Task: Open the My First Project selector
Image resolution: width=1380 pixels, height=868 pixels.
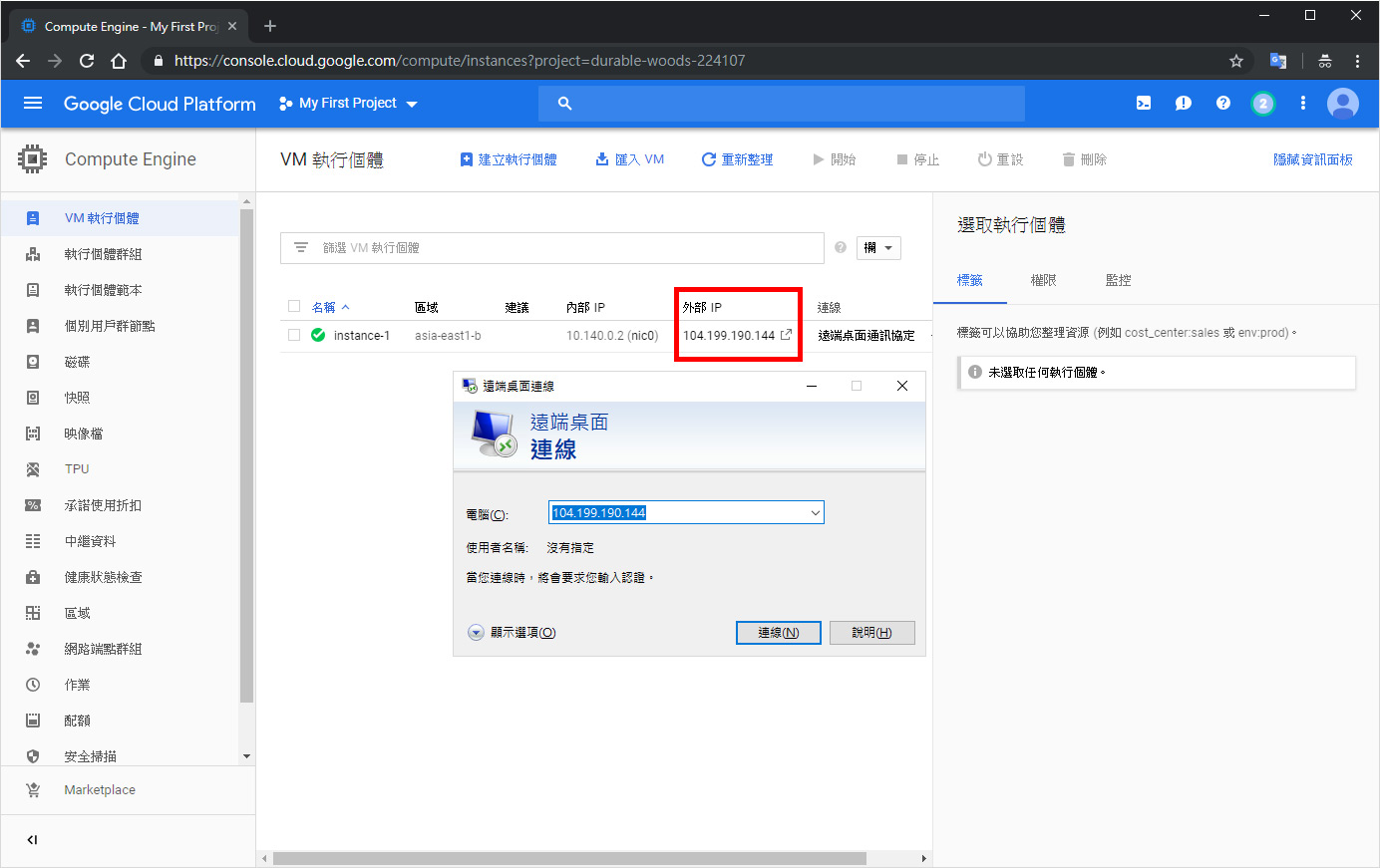Action: 348,104
